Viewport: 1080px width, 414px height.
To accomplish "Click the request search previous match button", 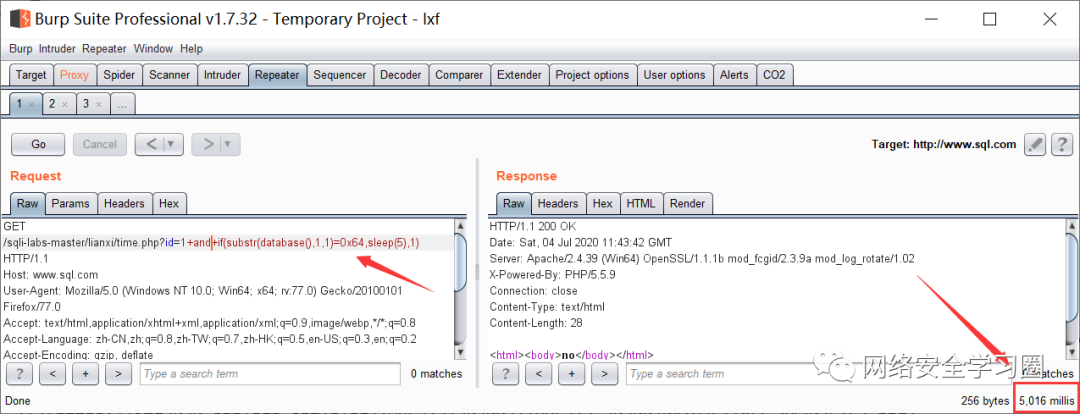I will click(x=52, y=374).
